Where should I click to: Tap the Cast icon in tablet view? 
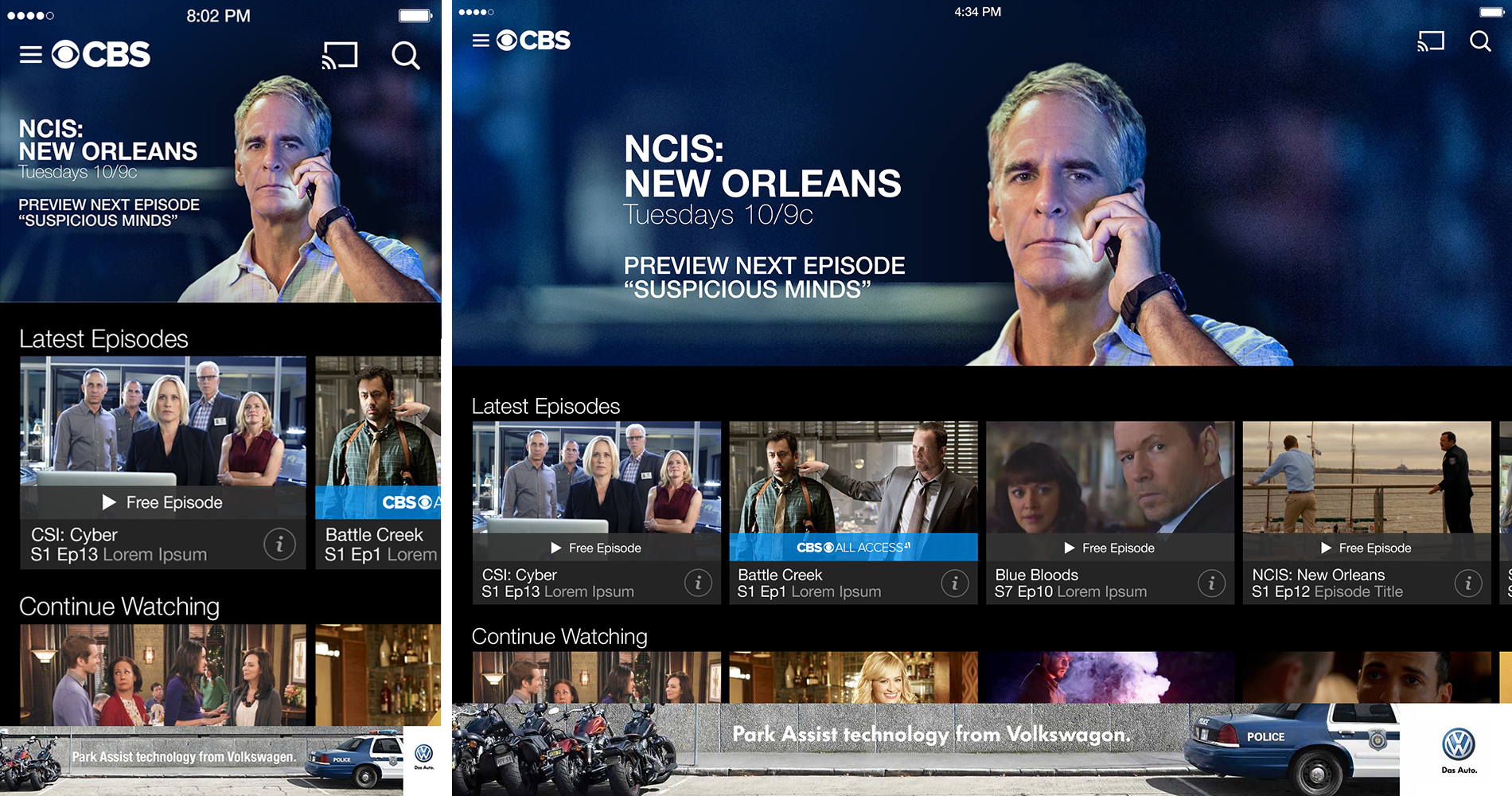coord(1431,41)
